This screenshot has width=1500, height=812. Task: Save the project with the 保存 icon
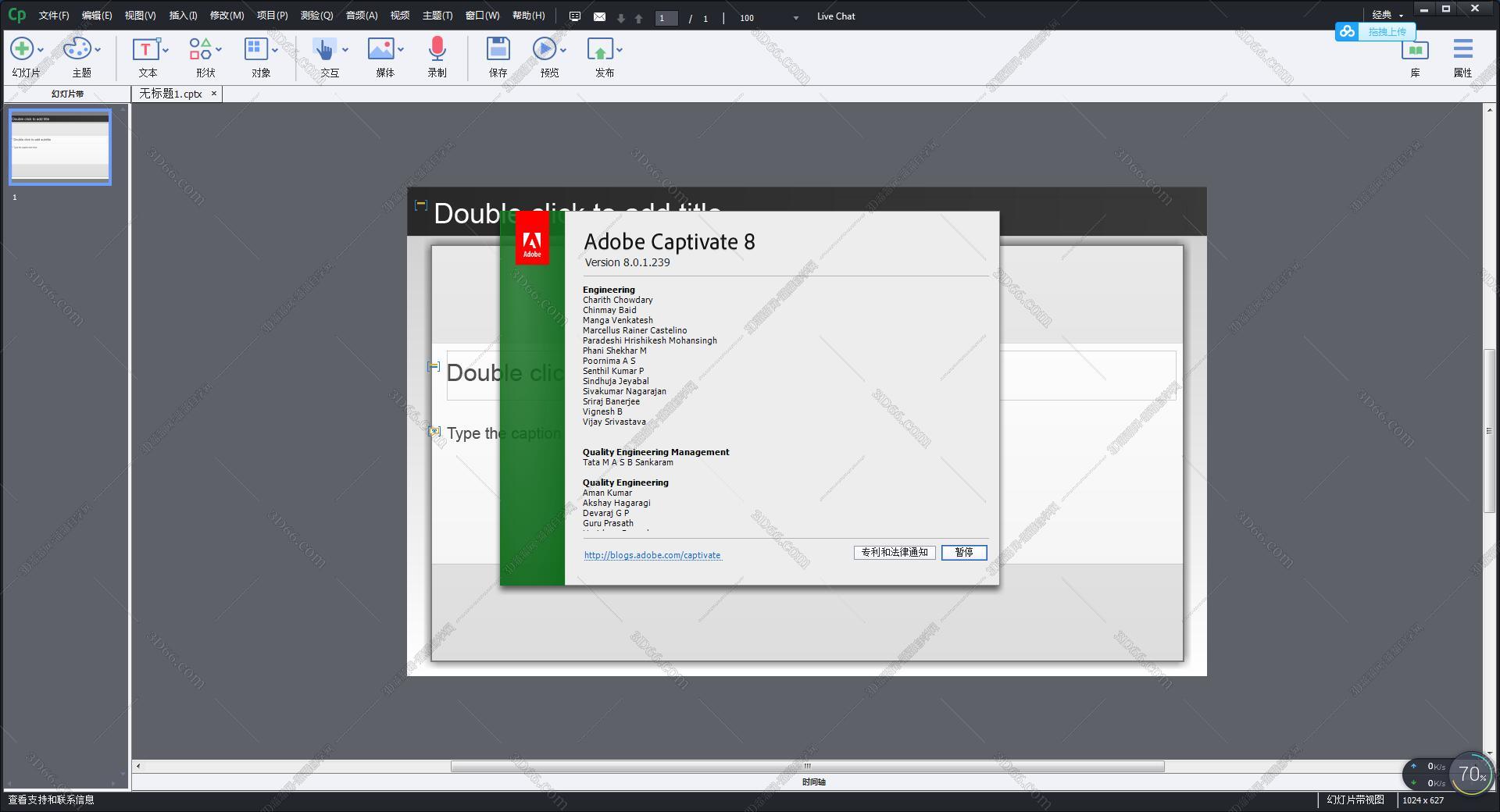(497, 49)
